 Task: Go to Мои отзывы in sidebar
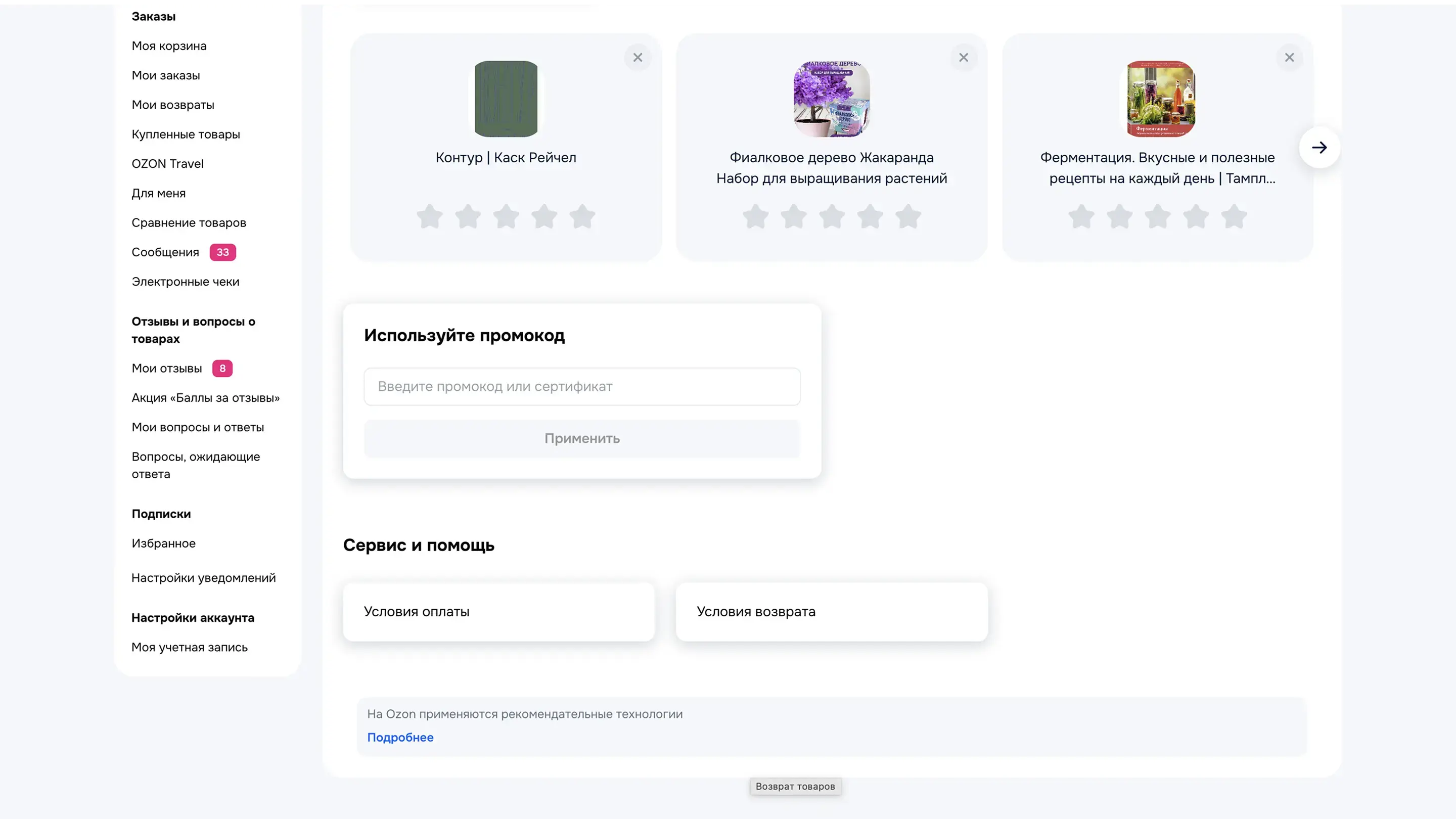click(x=167, y=369)
